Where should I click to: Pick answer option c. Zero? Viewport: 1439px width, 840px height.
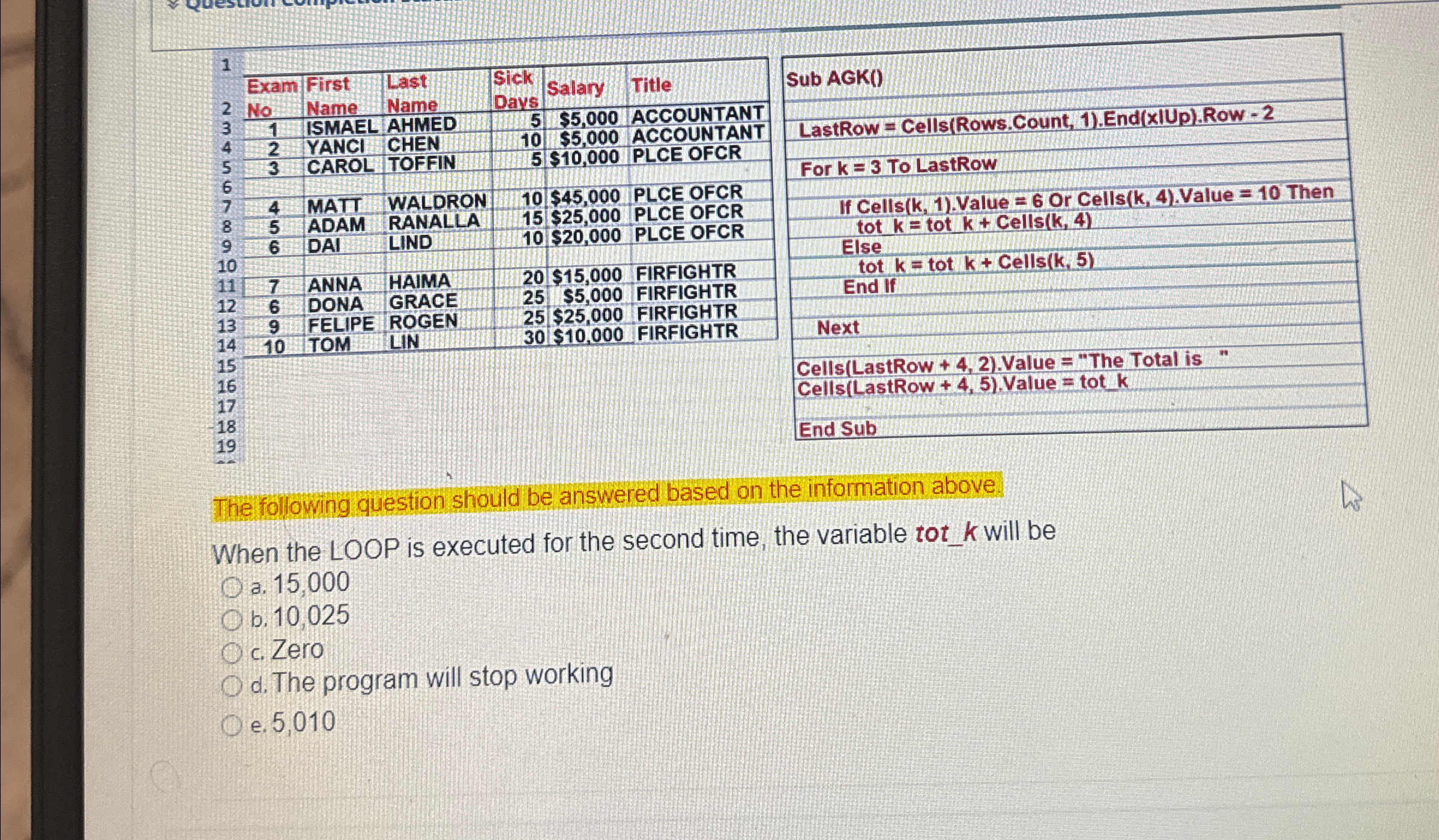click(231, 652)
